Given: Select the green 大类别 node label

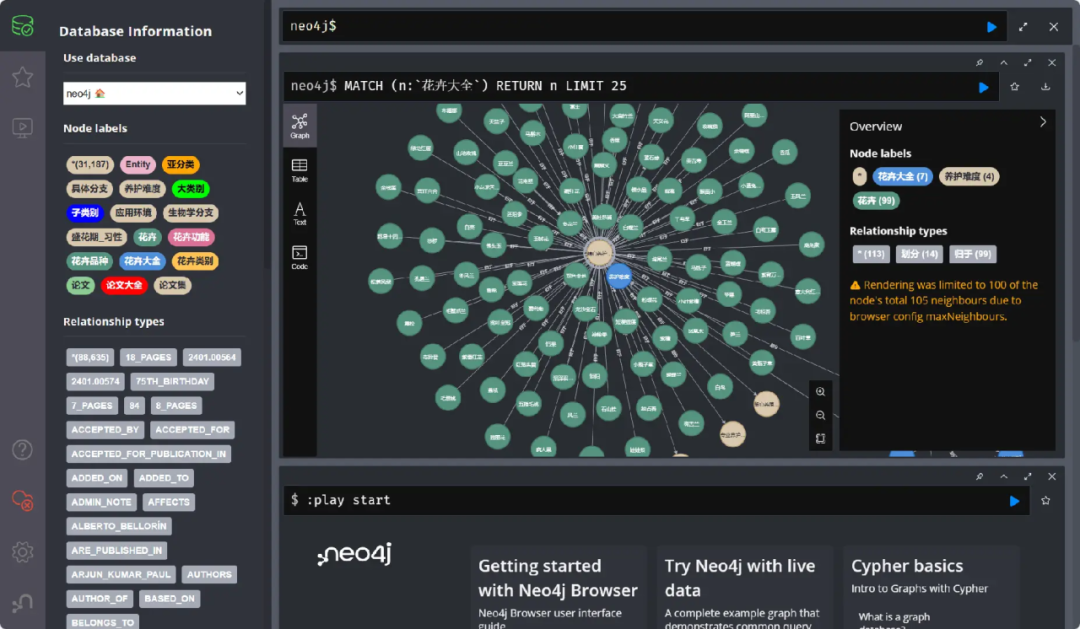Looking at the screenshot, I should coord(191,189).
